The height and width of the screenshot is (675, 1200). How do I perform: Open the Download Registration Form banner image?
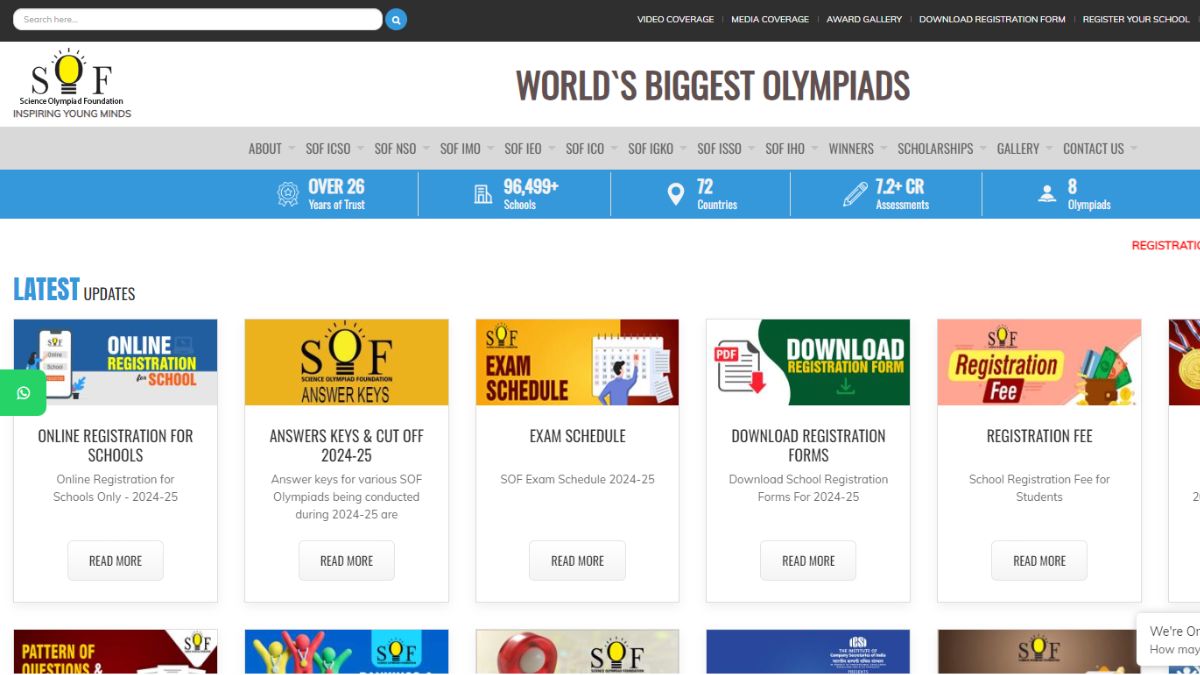pyautogui.click(x=808, y=362)
